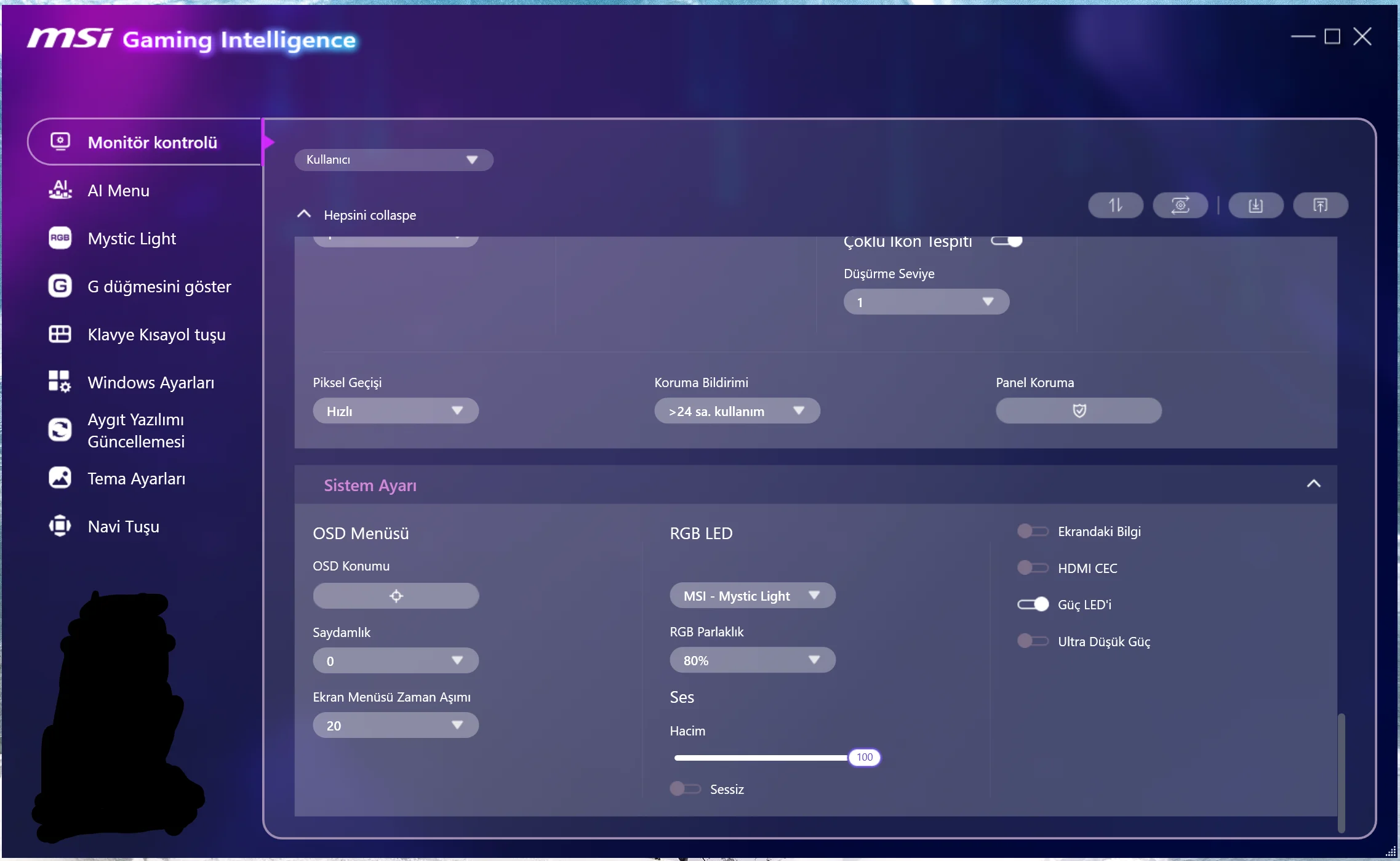Viewport: 1400px width, 861px height.
Task: Click the Aygıt Yazılımı Güncellemesi refresh icon
Action: 60,430
